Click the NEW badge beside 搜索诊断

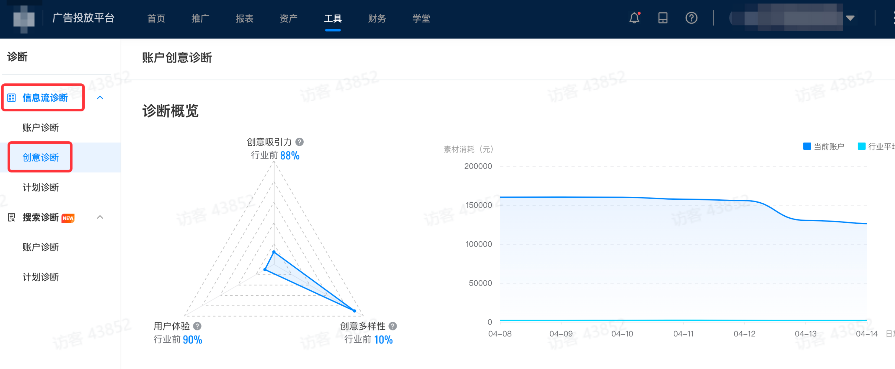pyautogui.click(x=68, y=218)
